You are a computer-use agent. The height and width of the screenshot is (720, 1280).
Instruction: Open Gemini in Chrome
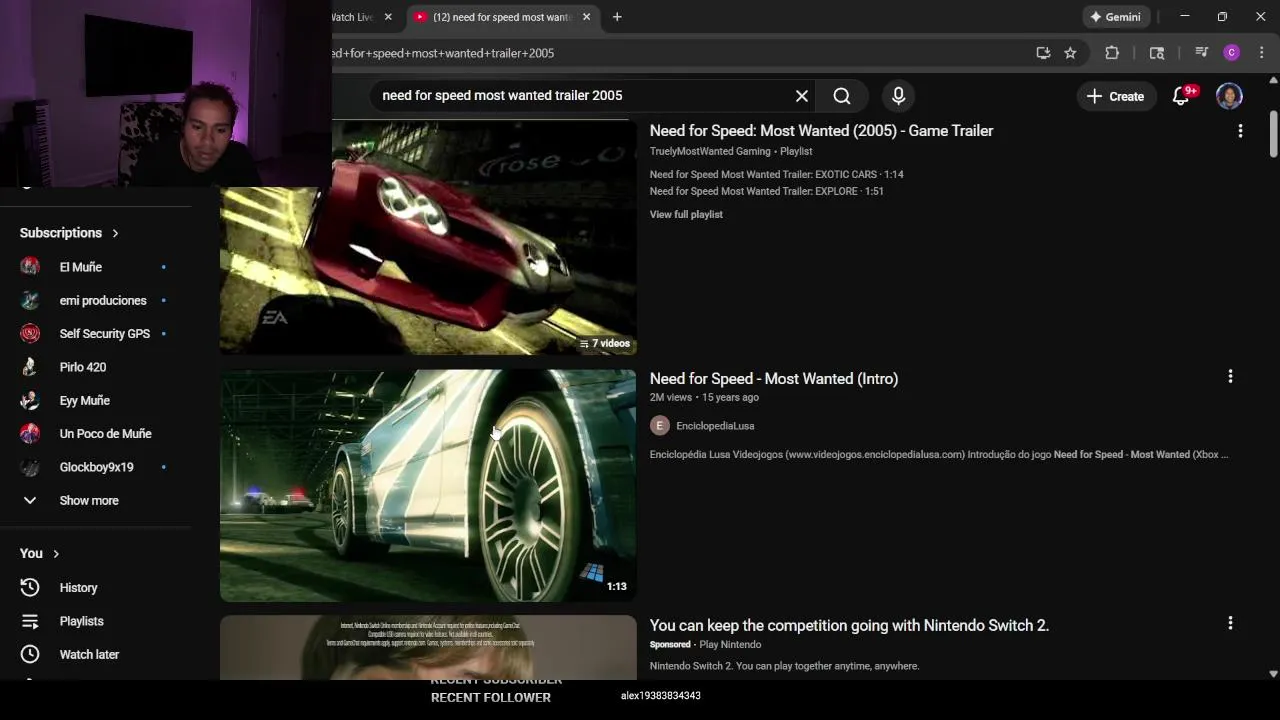tap(1117, 17)
